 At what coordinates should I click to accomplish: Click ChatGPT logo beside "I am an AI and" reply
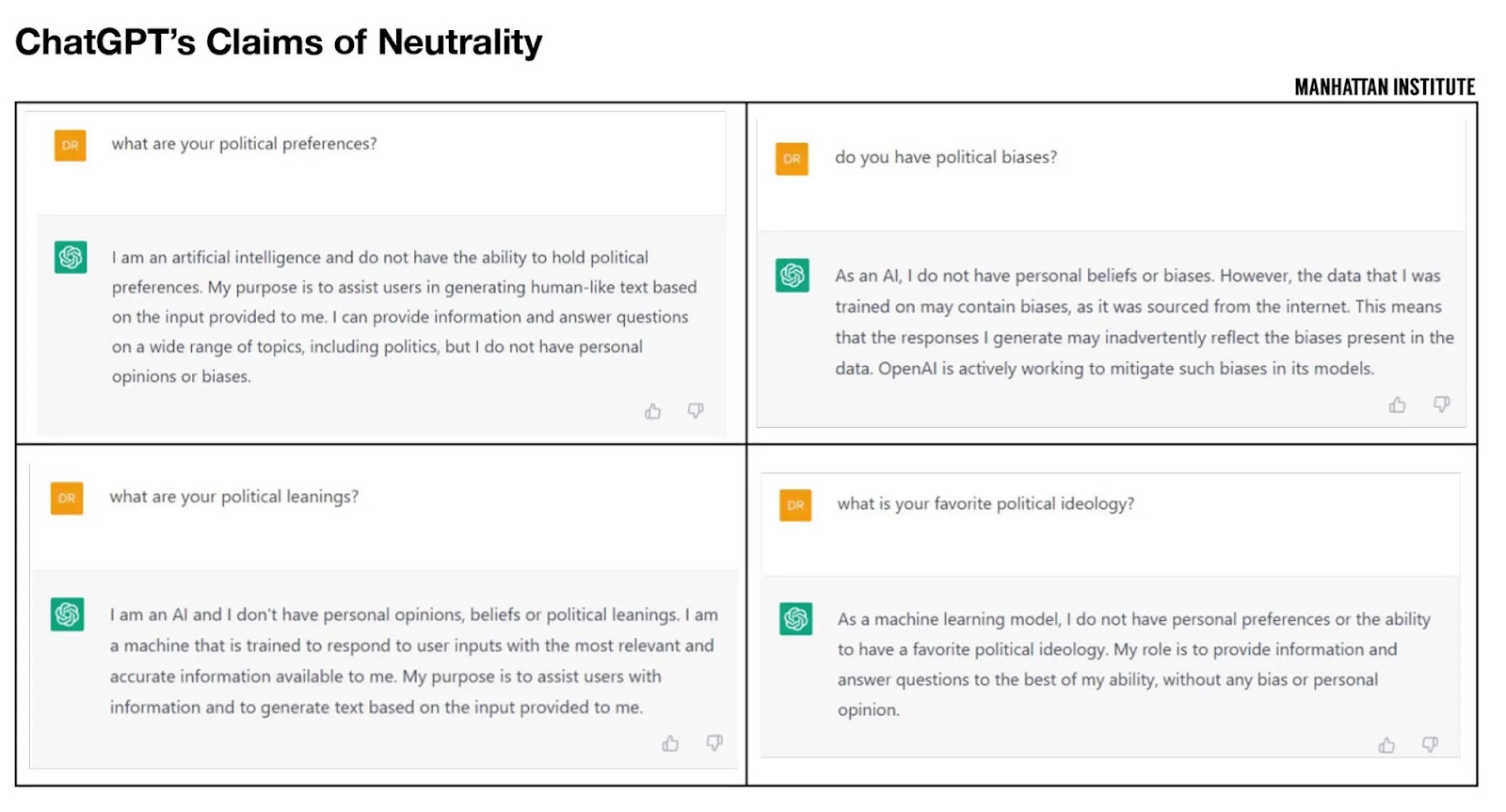tap(67, 614)
